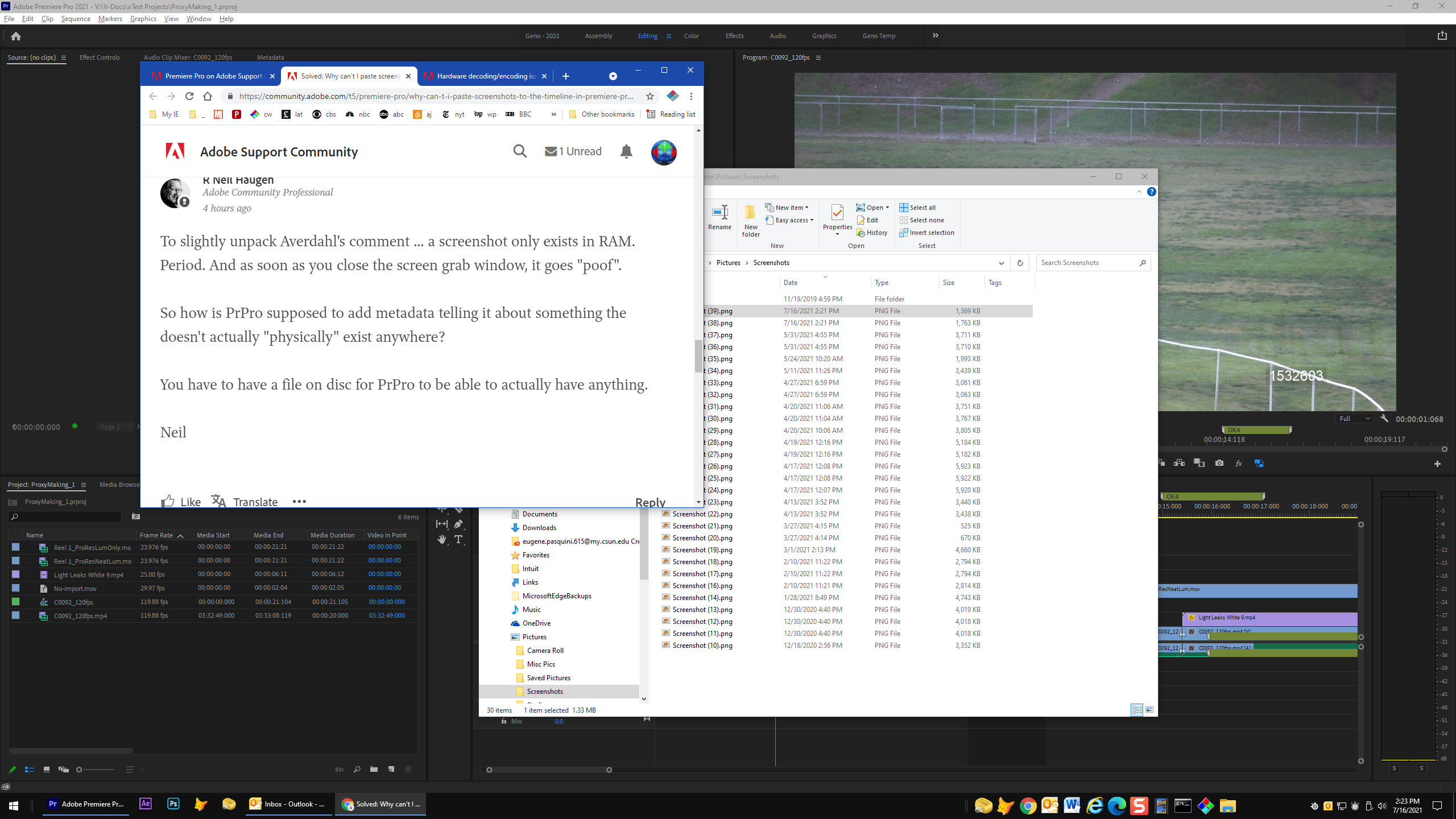The height and width of the screenshot is (819, 1456).
Task: Enable the View menu item in top bar
Action: [x=172, y=19]
